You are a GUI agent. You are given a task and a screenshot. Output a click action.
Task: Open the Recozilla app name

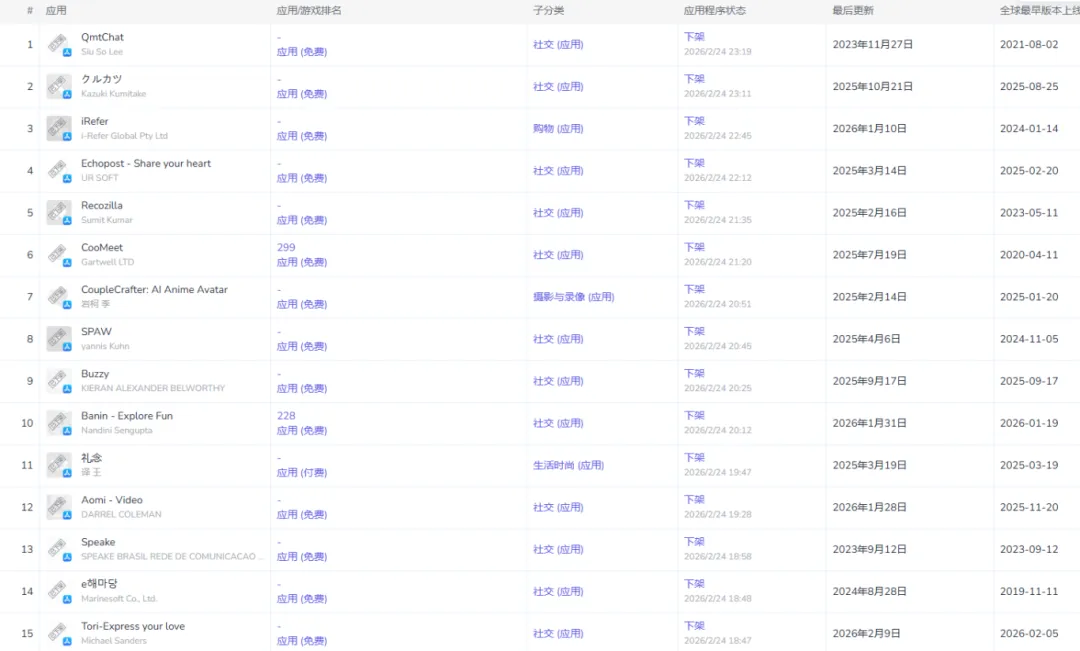click(x=102, y=205)
